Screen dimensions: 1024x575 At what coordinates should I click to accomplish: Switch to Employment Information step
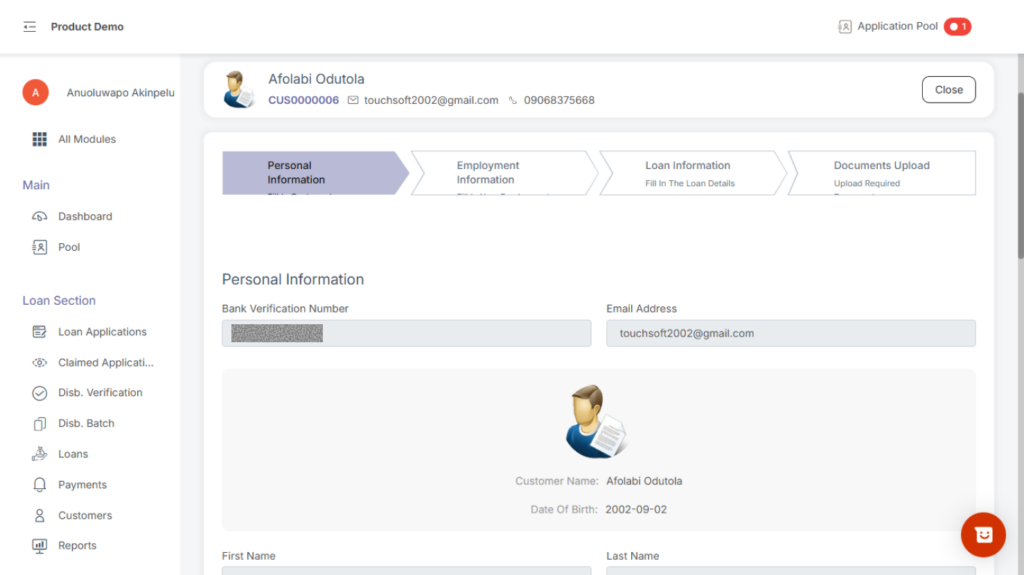coord(500,173)
